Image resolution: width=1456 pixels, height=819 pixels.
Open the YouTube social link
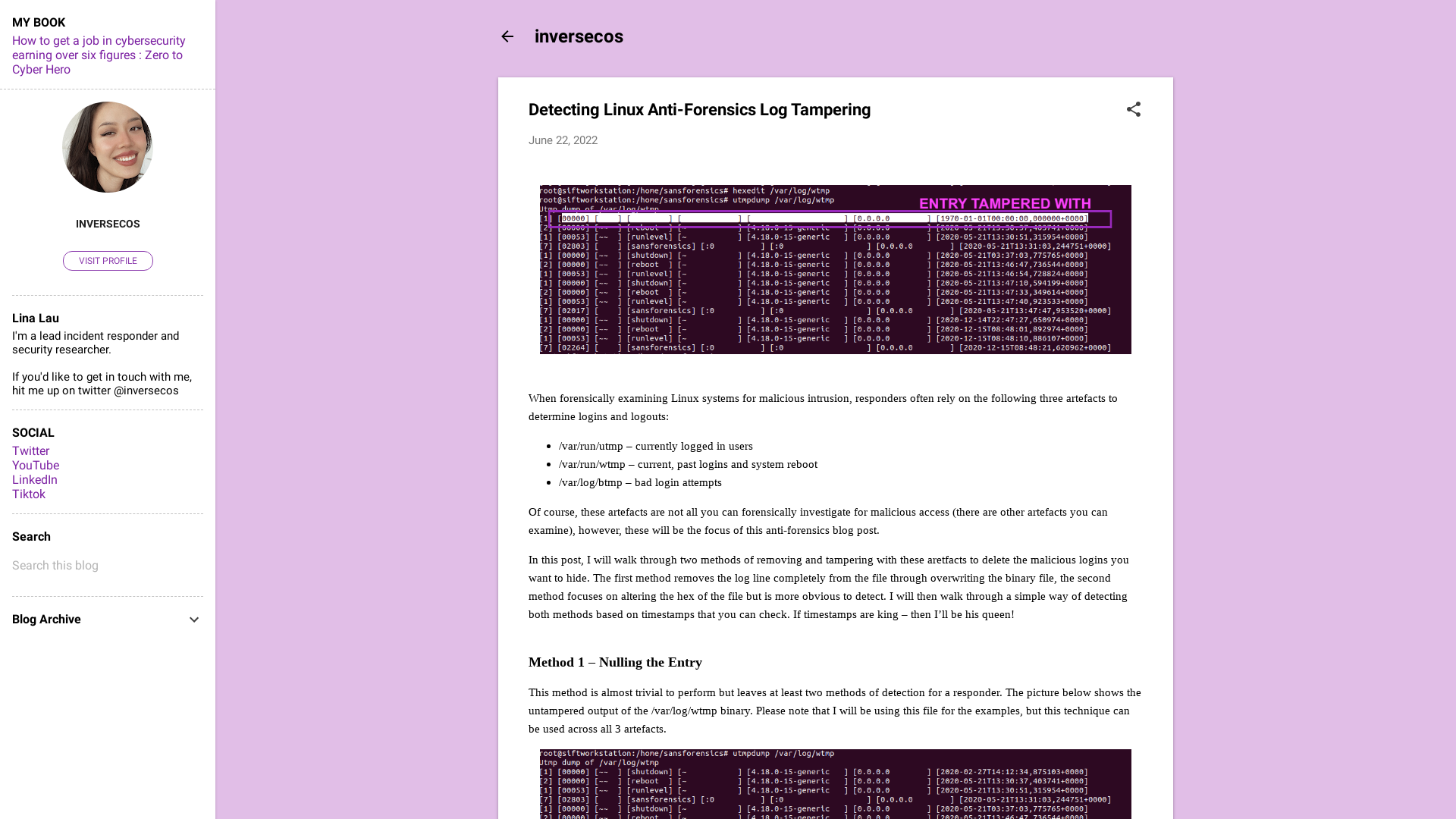pos(36,465)
